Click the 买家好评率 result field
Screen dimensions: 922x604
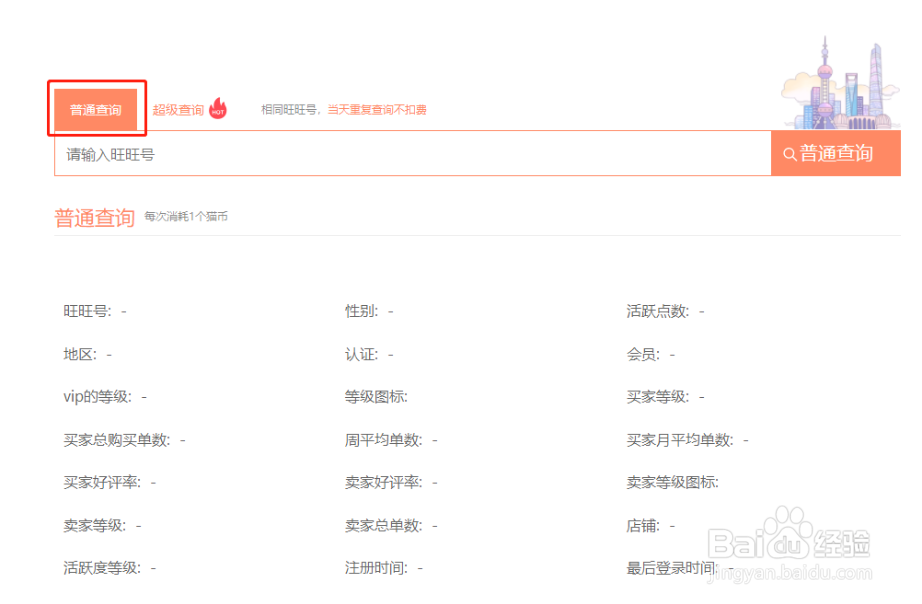coord(100,481)
